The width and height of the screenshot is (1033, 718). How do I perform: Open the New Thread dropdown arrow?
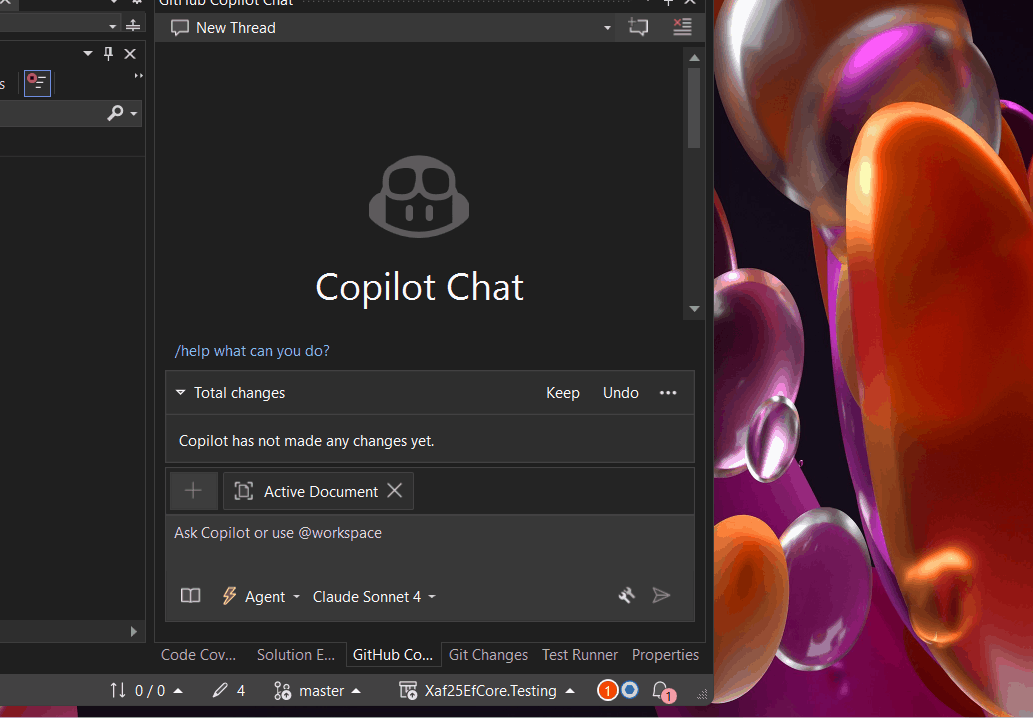[x=607, y=28]
